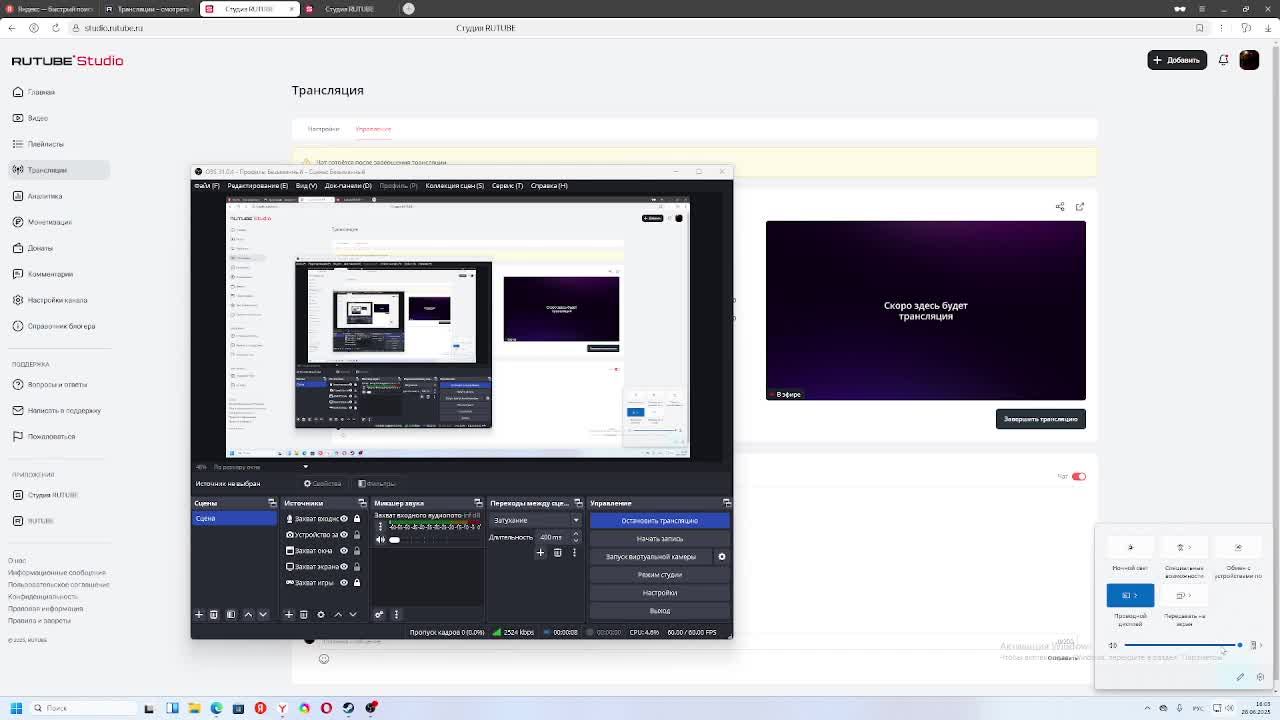Open the OBS Редактирование menu
This screenshot has height=720, width=1280.
[257, 186]
